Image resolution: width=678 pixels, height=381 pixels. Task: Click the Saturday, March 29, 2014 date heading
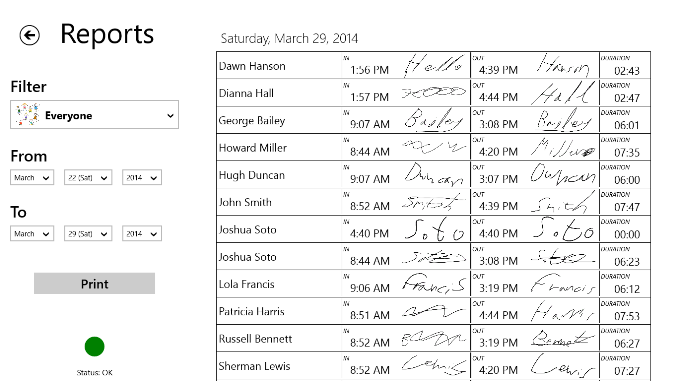(289, 38)
